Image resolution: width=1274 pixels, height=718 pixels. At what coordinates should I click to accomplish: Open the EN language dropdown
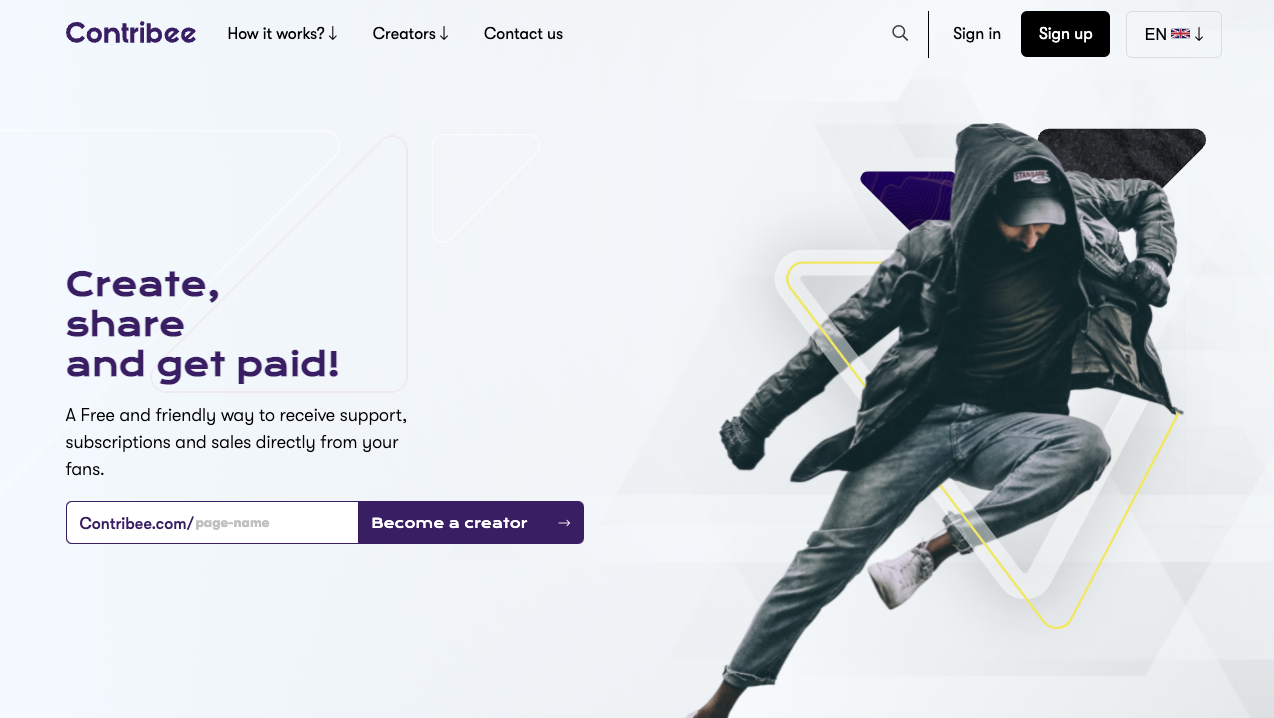[1174, 34]
